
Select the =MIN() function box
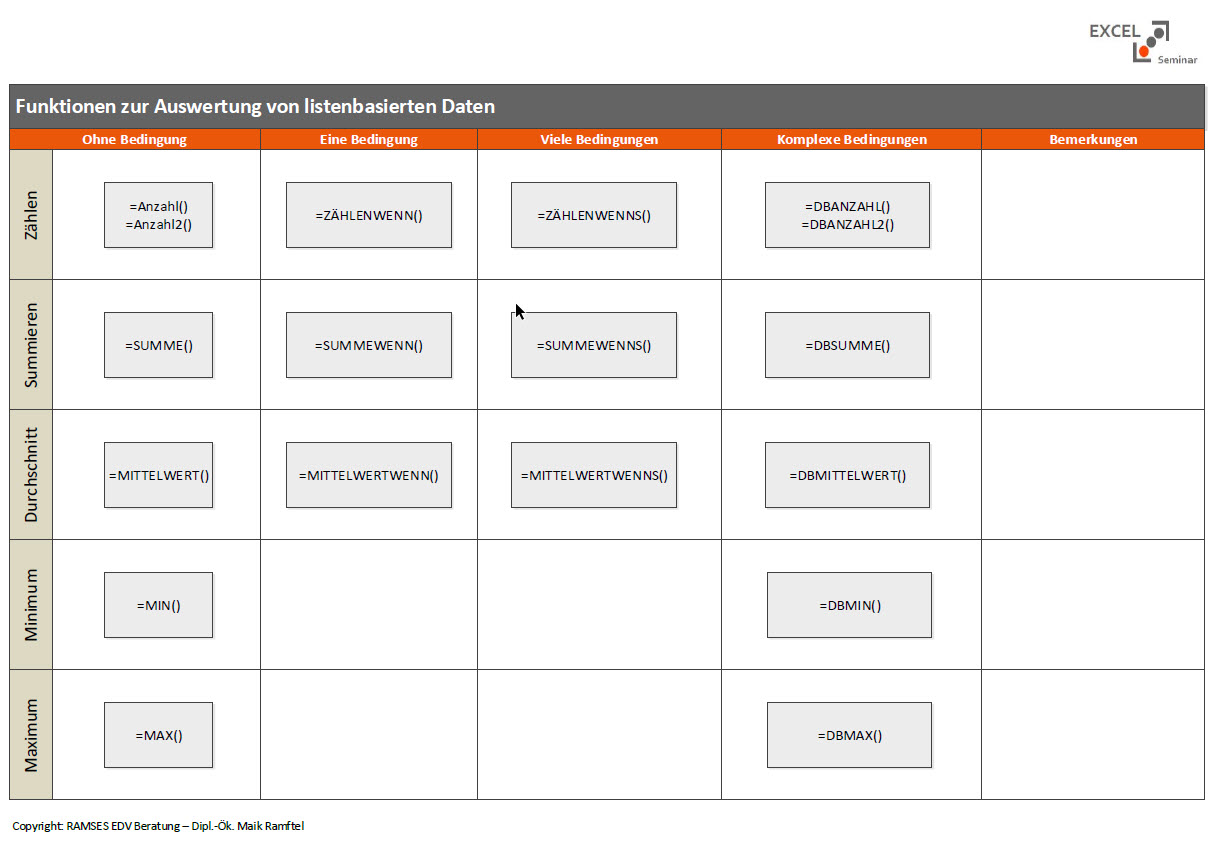pos(158,605)
